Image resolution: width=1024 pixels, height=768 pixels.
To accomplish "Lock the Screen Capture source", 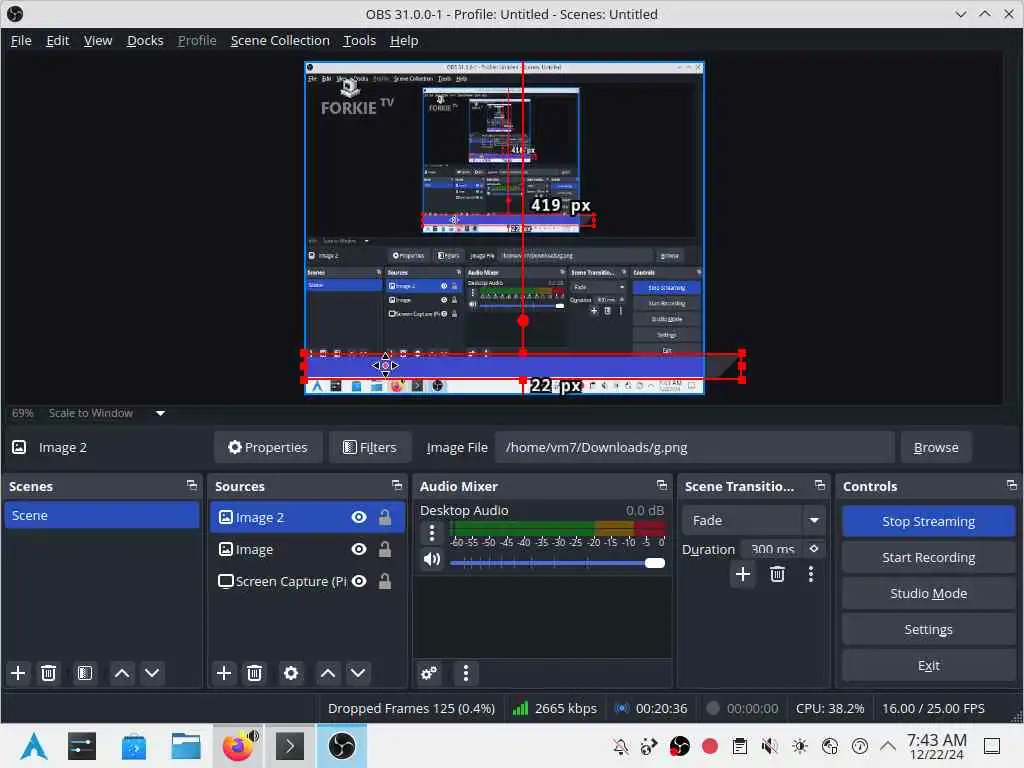I will coord(385,581).
